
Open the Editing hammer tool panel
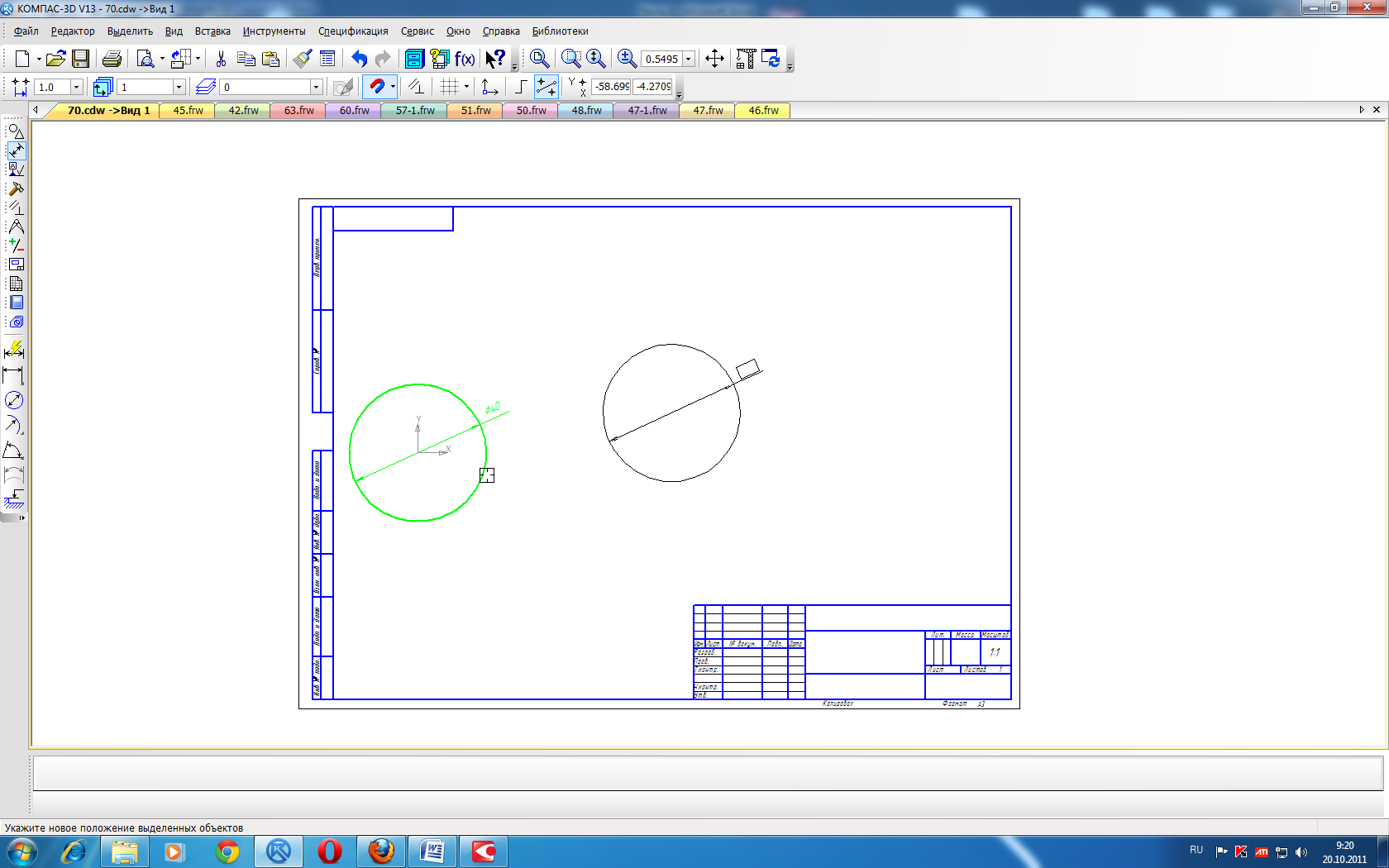click(16, 188)
